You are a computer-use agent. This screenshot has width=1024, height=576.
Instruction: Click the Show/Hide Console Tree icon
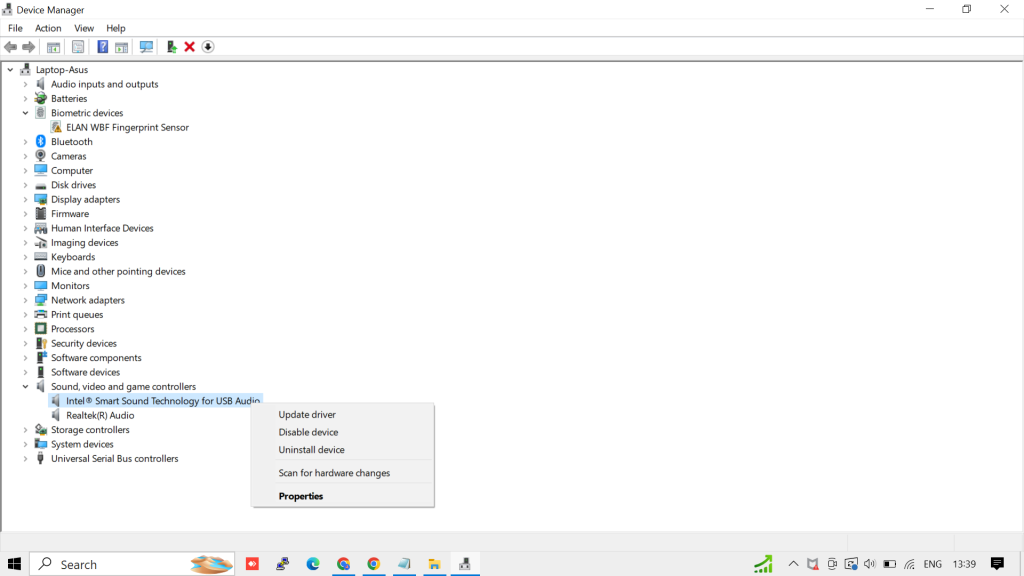(54, 47)
